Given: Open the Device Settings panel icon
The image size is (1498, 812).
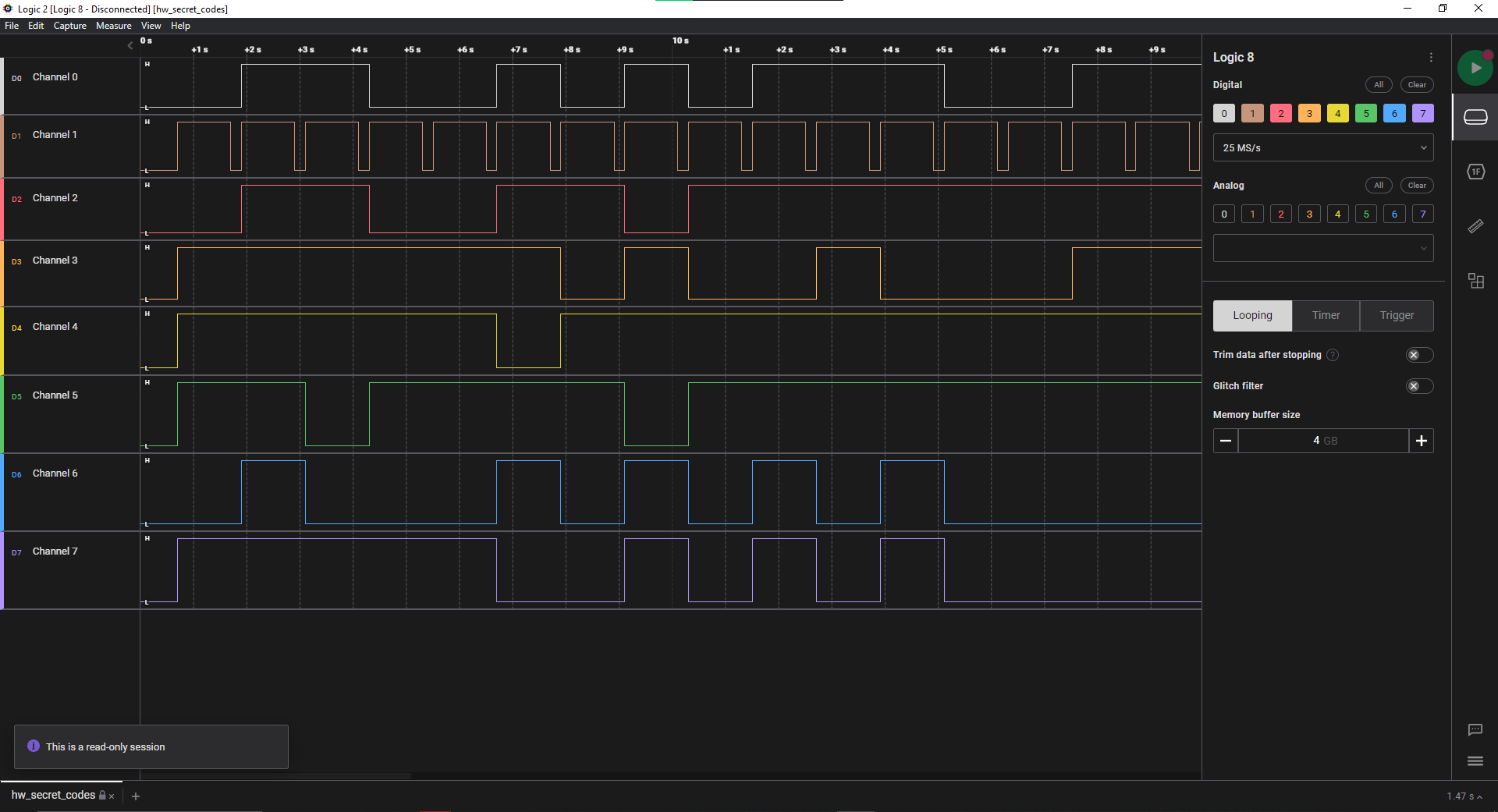Looking at the screenshot, I should click(x=1475, y=117).
